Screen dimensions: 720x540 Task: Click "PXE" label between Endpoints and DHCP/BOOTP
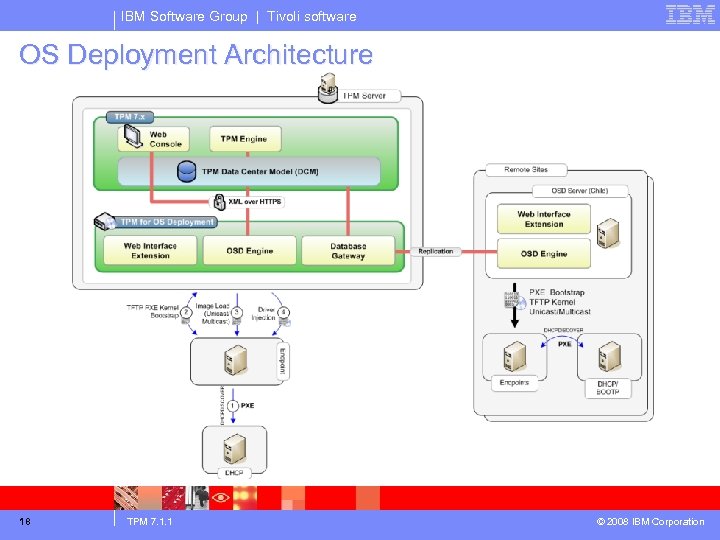coord(564,344)
